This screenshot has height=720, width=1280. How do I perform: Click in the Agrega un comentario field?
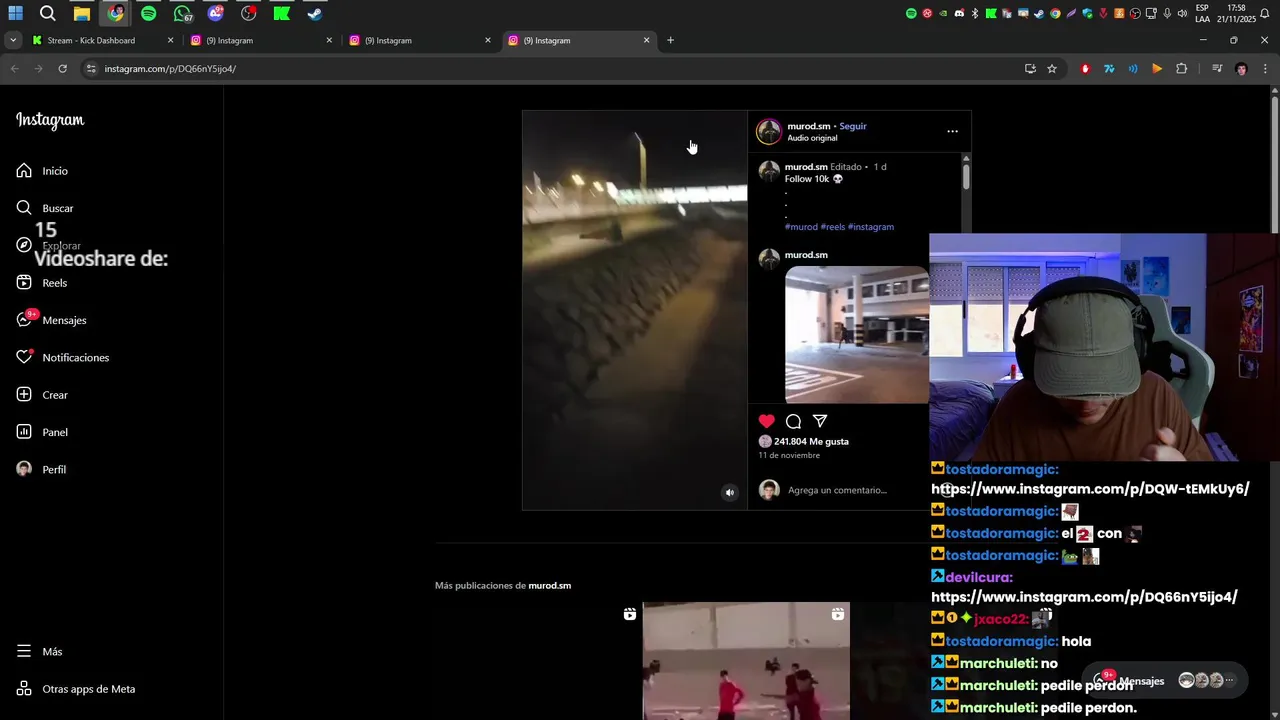(x=837, y=490)
